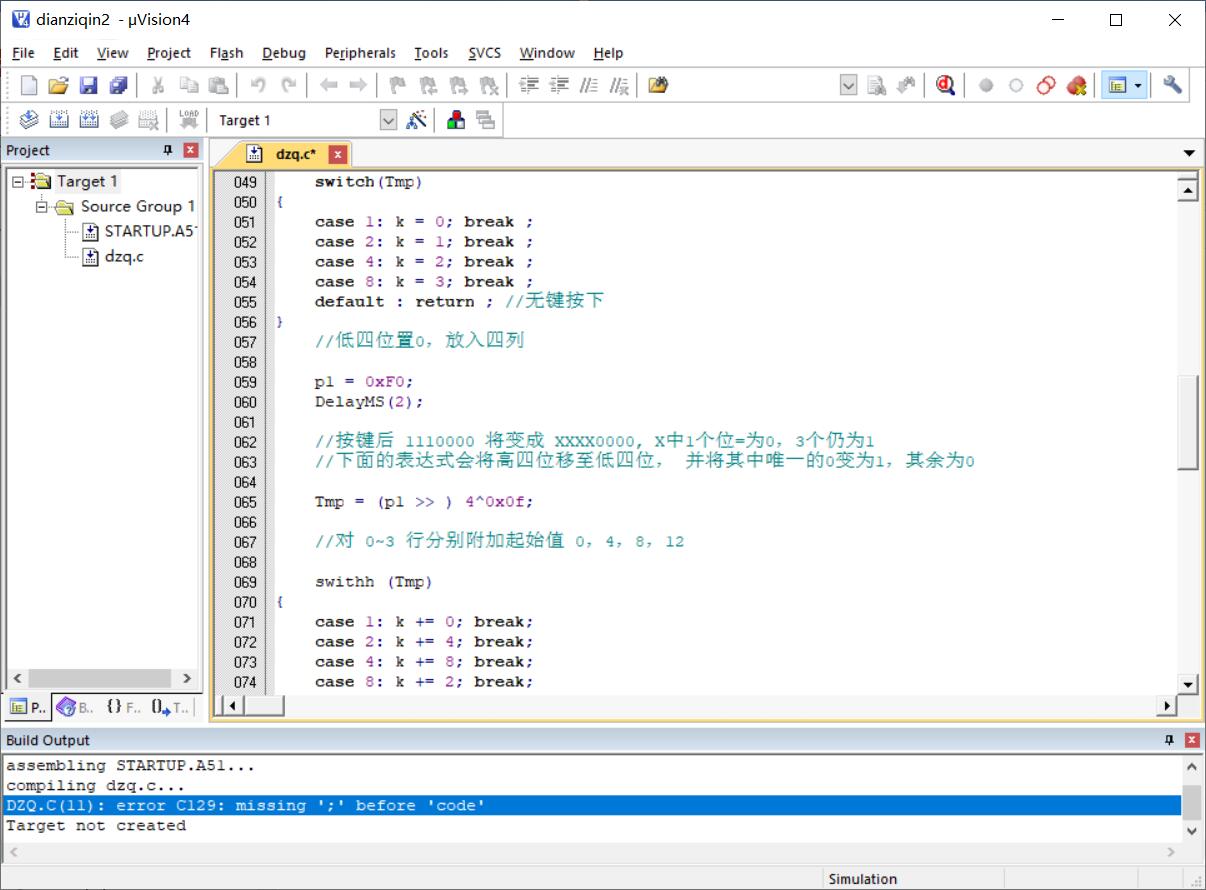This screenshot has width=1206, height=890.
Task: Close the Project panel
Action: click(x=191, y=150)
